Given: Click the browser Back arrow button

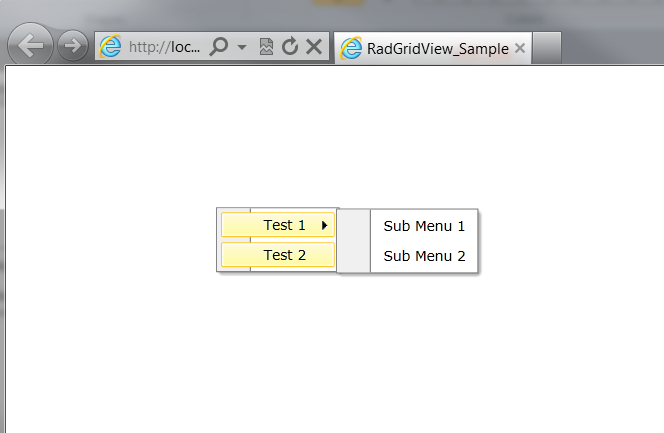Looking at the screenshot, I should [x=30, y=45].
